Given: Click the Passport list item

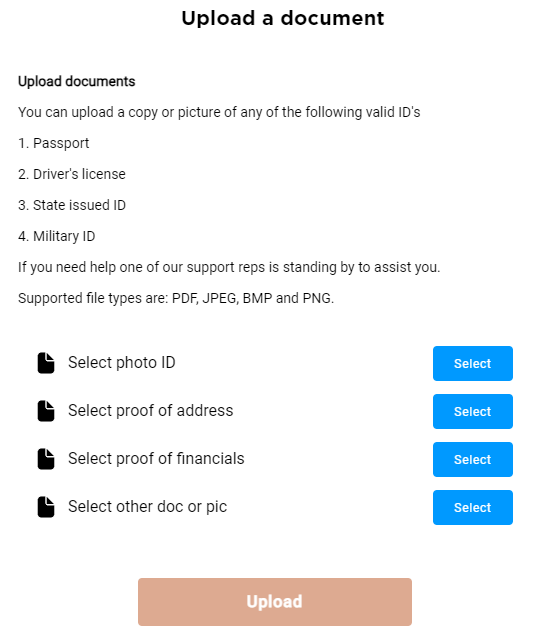Looking at the screenshot, I should [53, 144].
